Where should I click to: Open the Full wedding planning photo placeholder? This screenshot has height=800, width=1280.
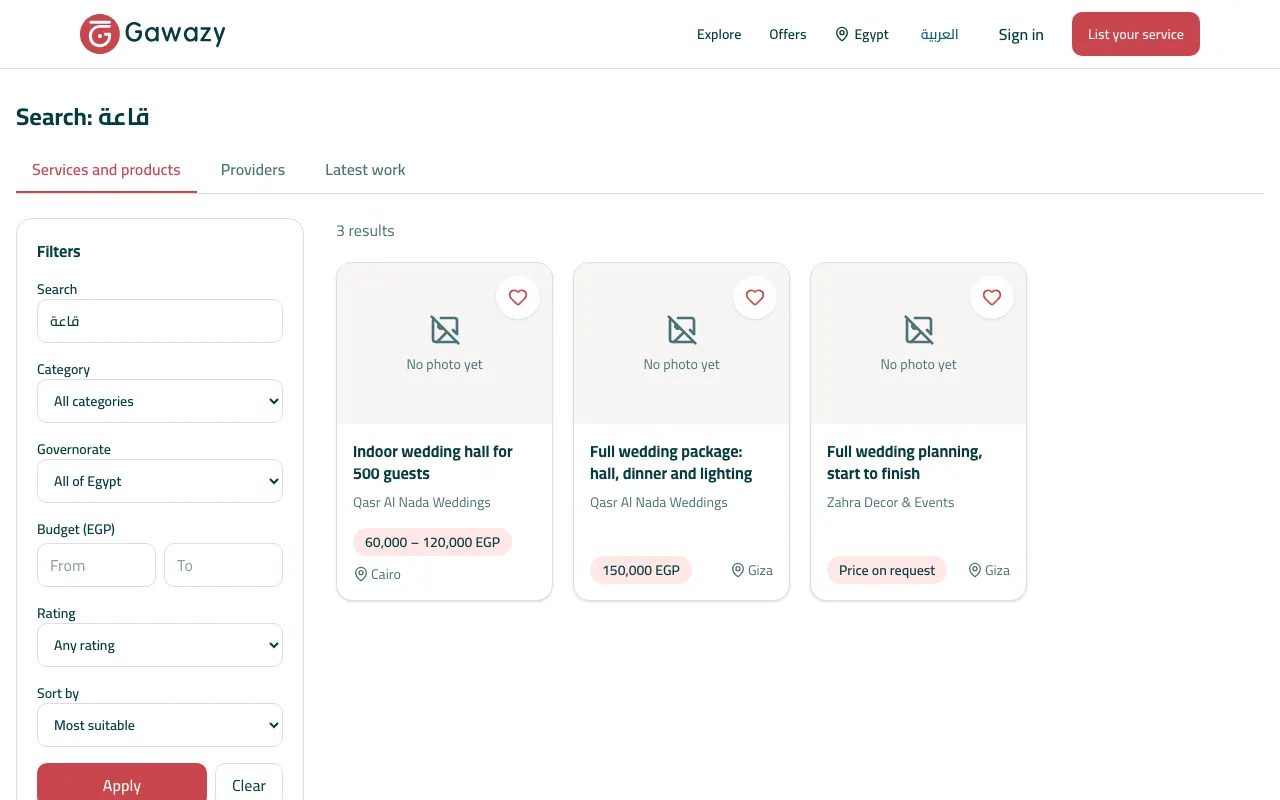(x=919, y=343)
